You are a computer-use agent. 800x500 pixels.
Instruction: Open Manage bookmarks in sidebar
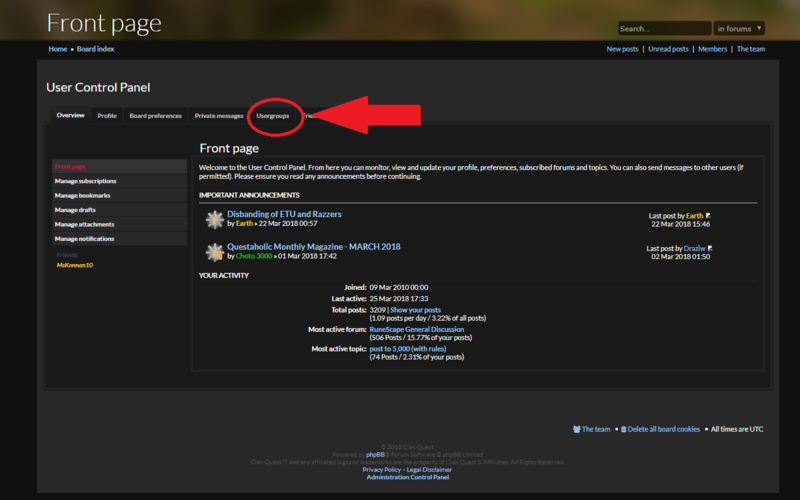click(x=119, y=195)
